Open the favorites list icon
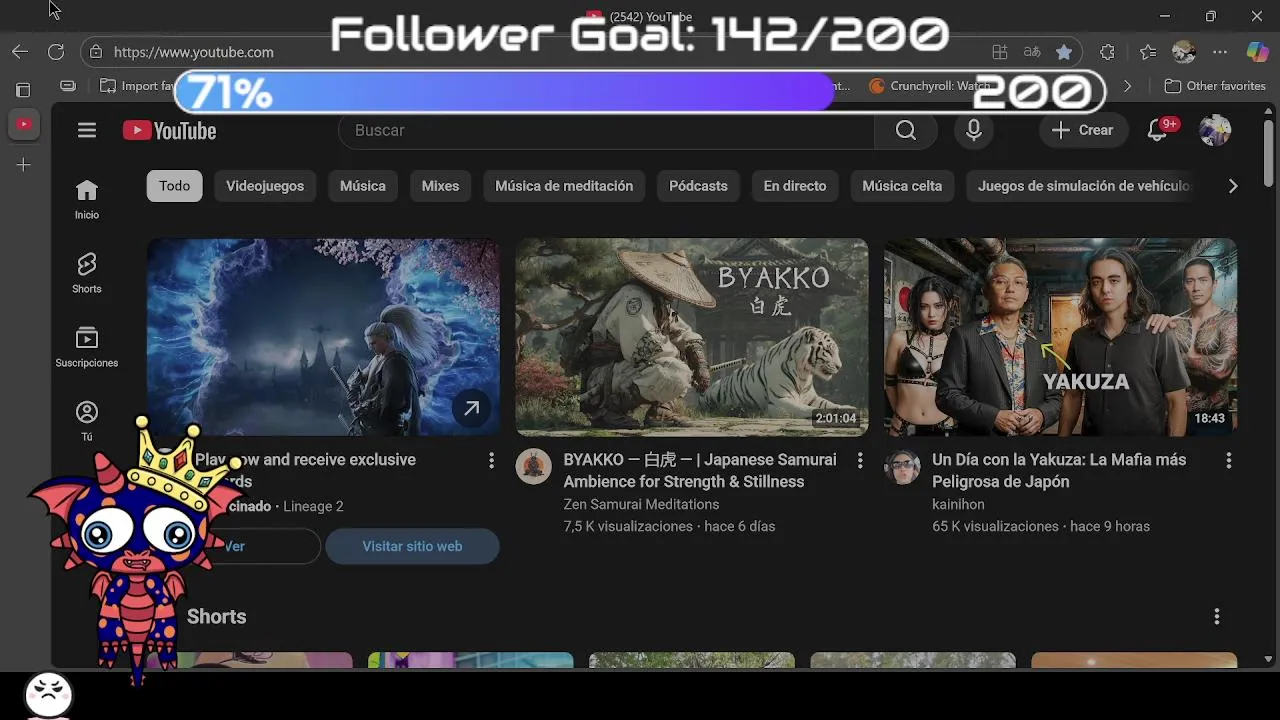Viewport: 1280px width, 720px height. pyautogui.click(x=1148, y=52)
